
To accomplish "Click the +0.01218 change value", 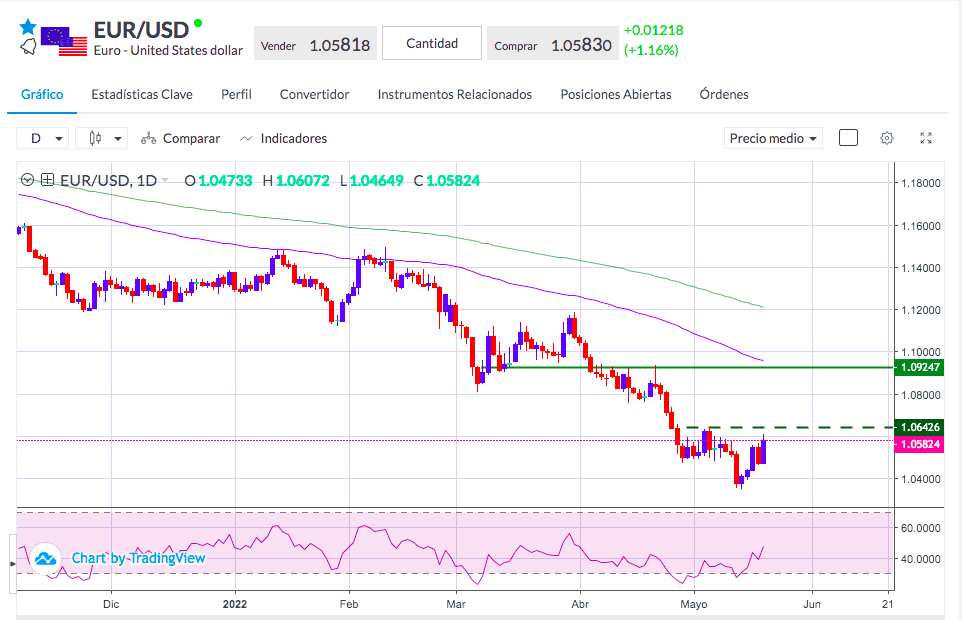I will coord(653,30).
